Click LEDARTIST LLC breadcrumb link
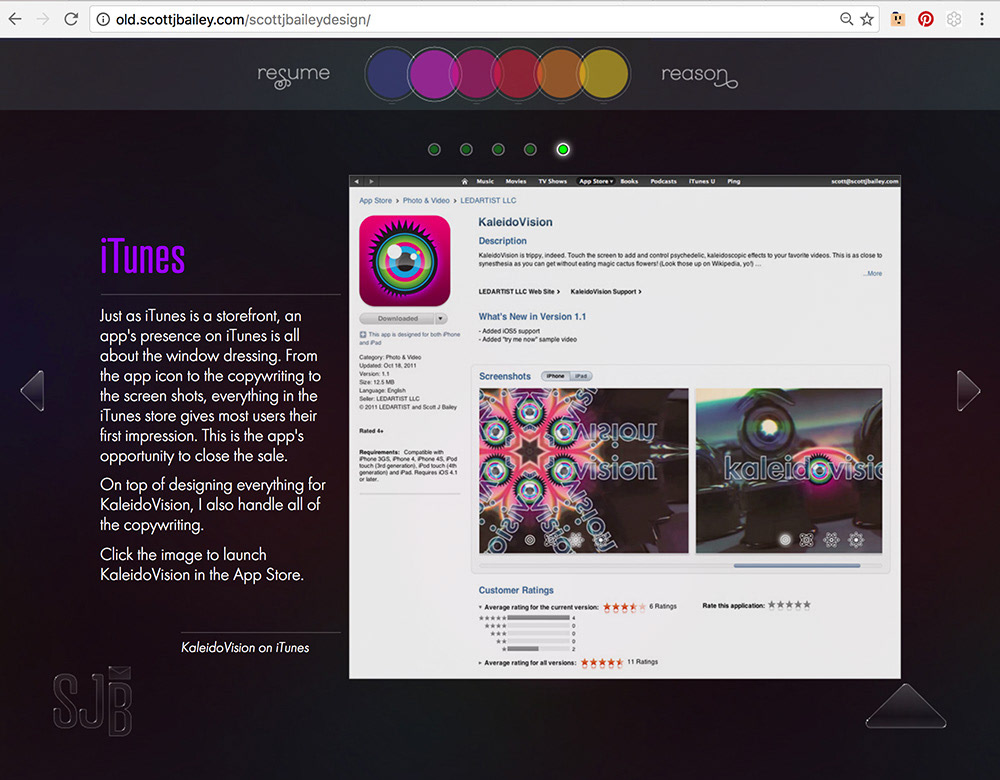 click(x=488, y=200)
